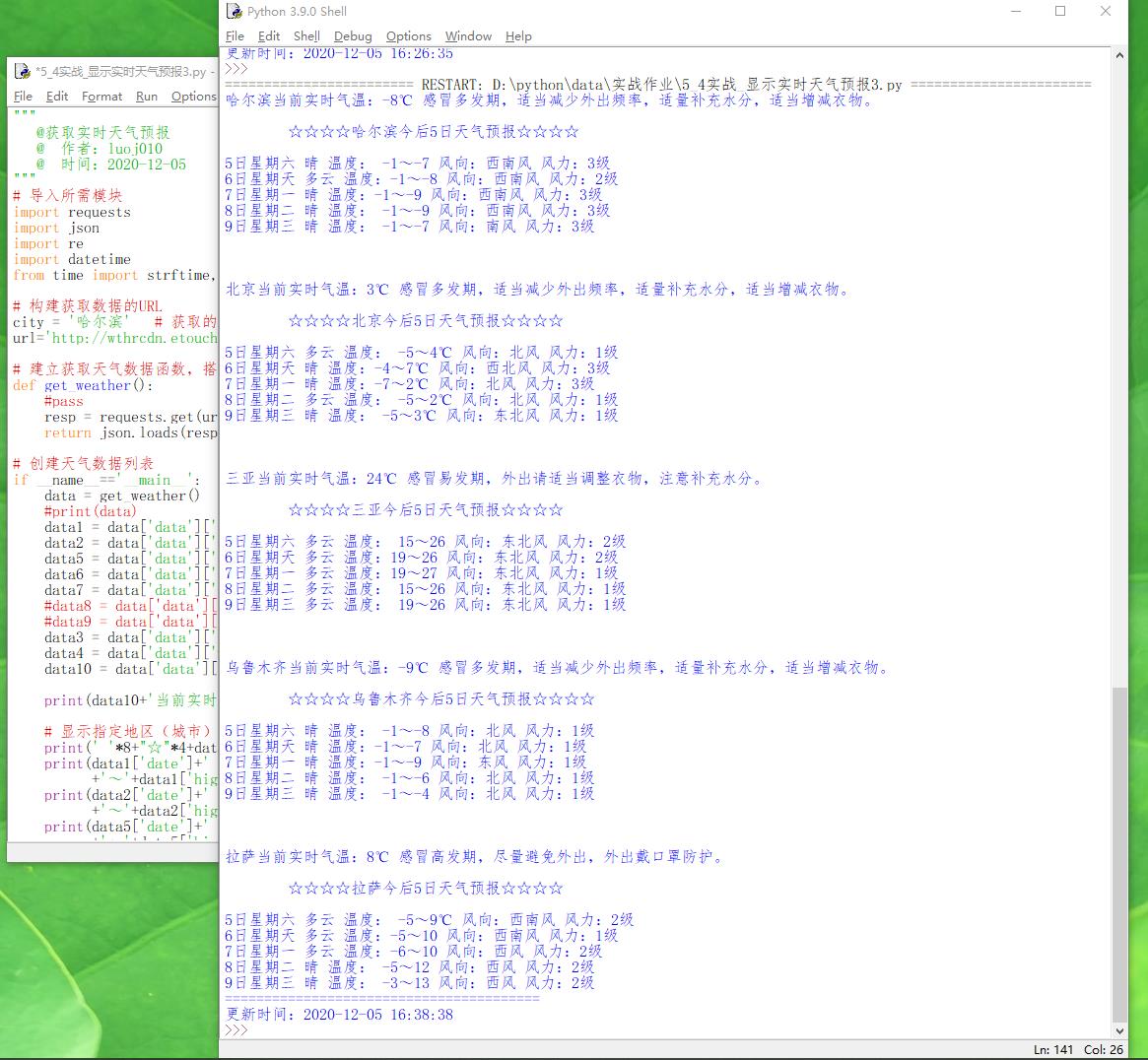Click ☆北京今后5日天气预报 heading

coord(426,320)
